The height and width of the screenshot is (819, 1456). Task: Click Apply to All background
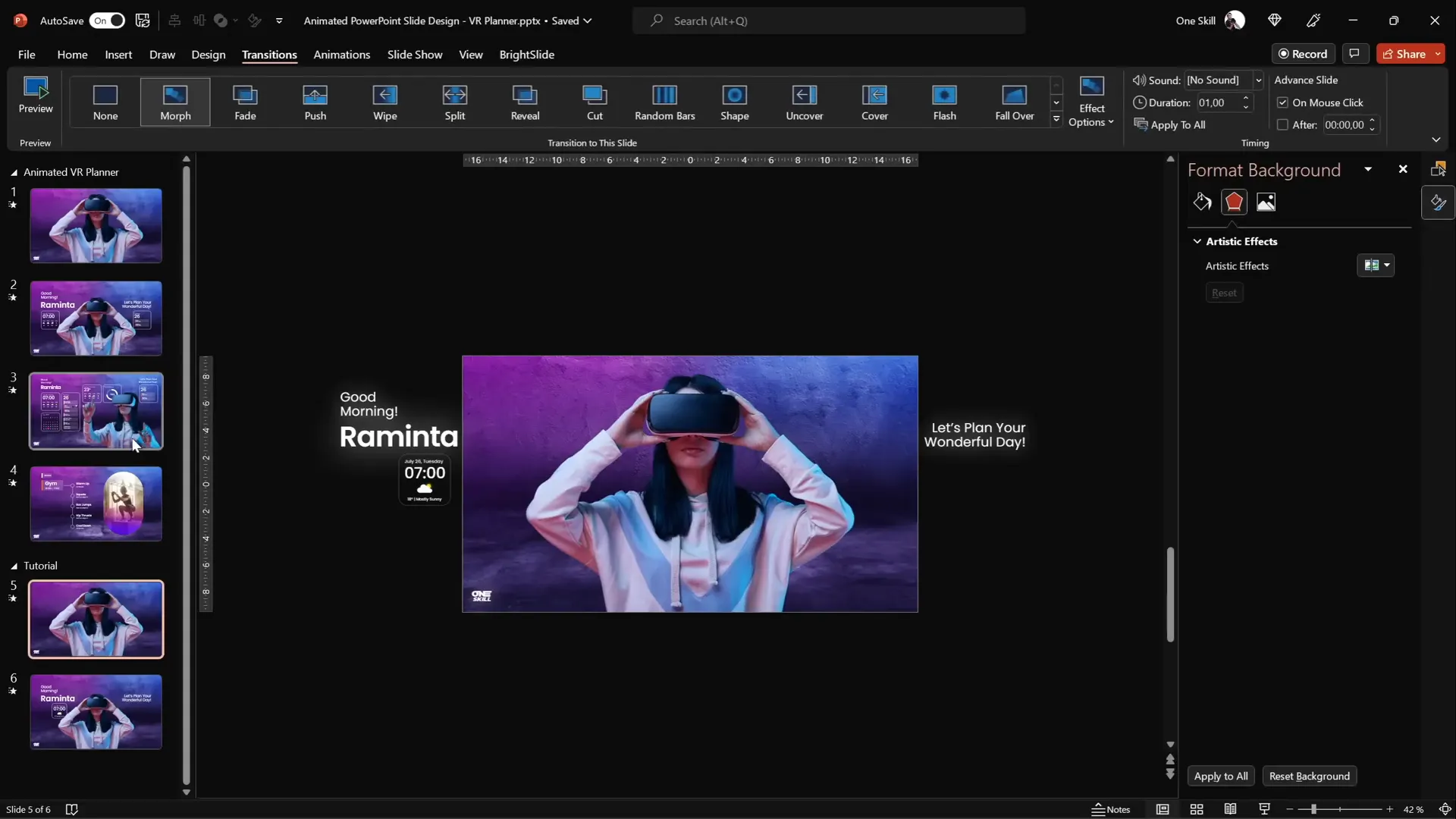[x=1221, y=776]
